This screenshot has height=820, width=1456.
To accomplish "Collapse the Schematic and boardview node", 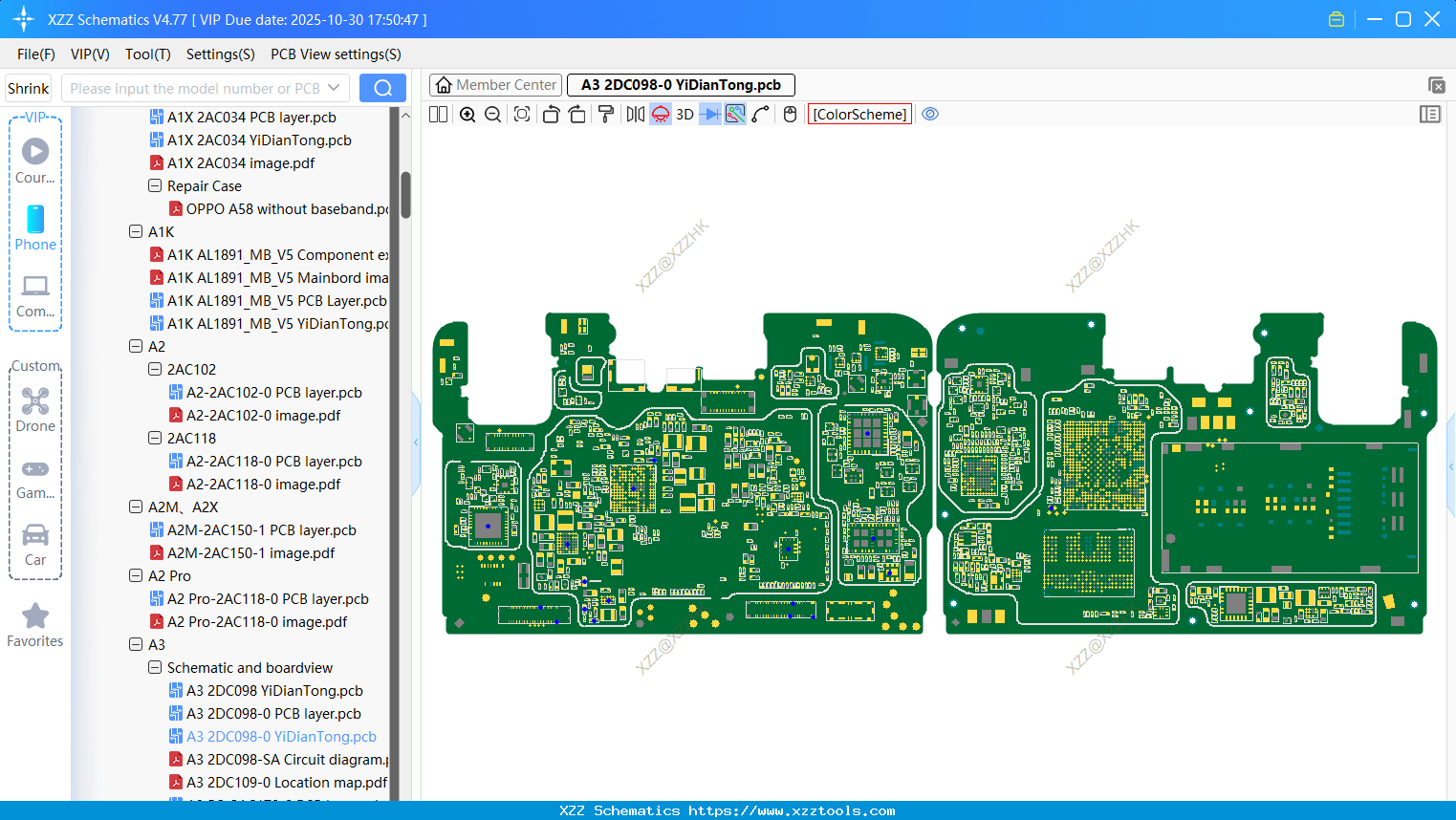I will [x=154, y=667].
